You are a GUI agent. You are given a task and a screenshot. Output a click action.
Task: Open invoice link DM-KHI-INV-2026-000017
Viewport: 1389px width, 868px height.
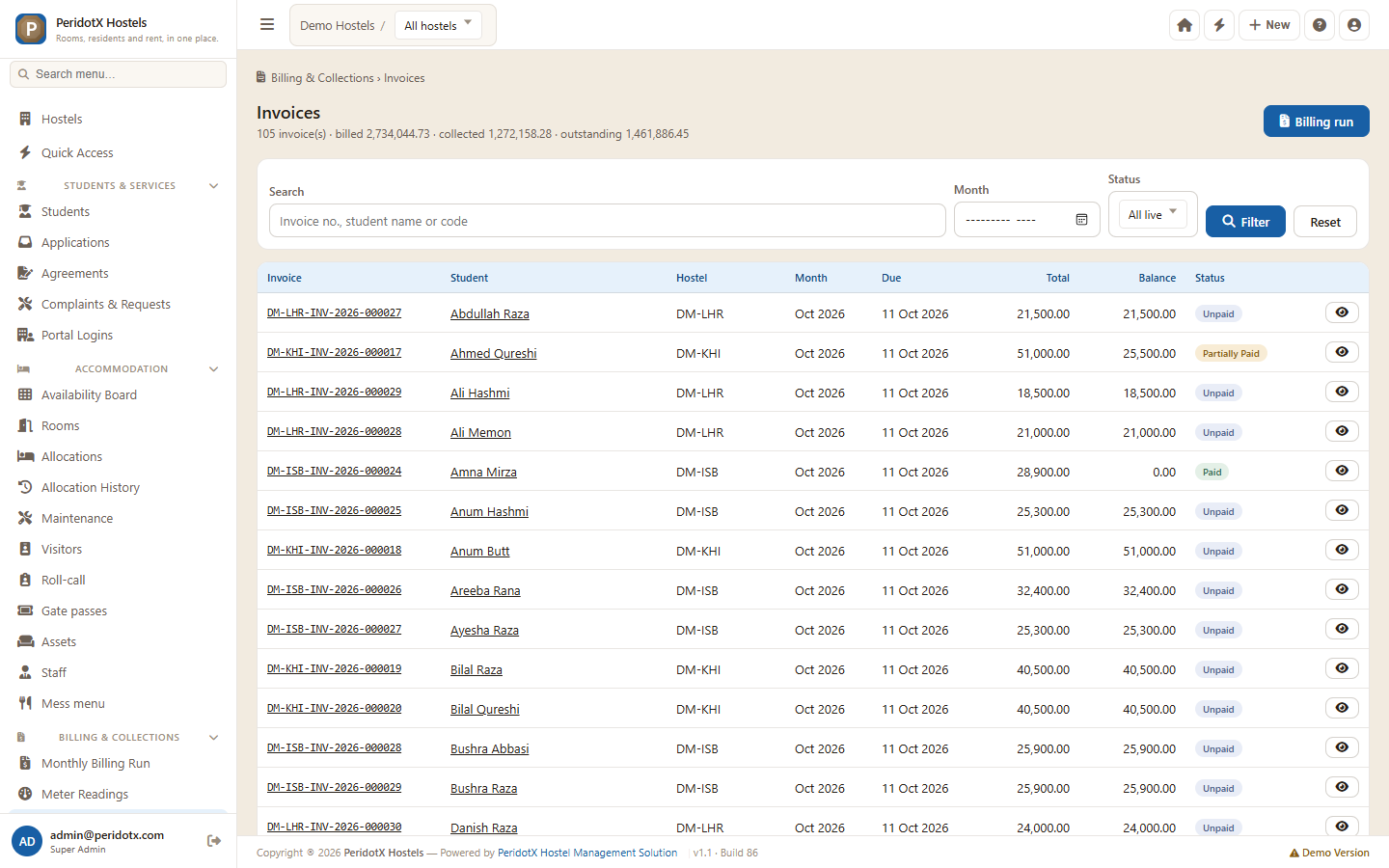click(x=334, y=352)
